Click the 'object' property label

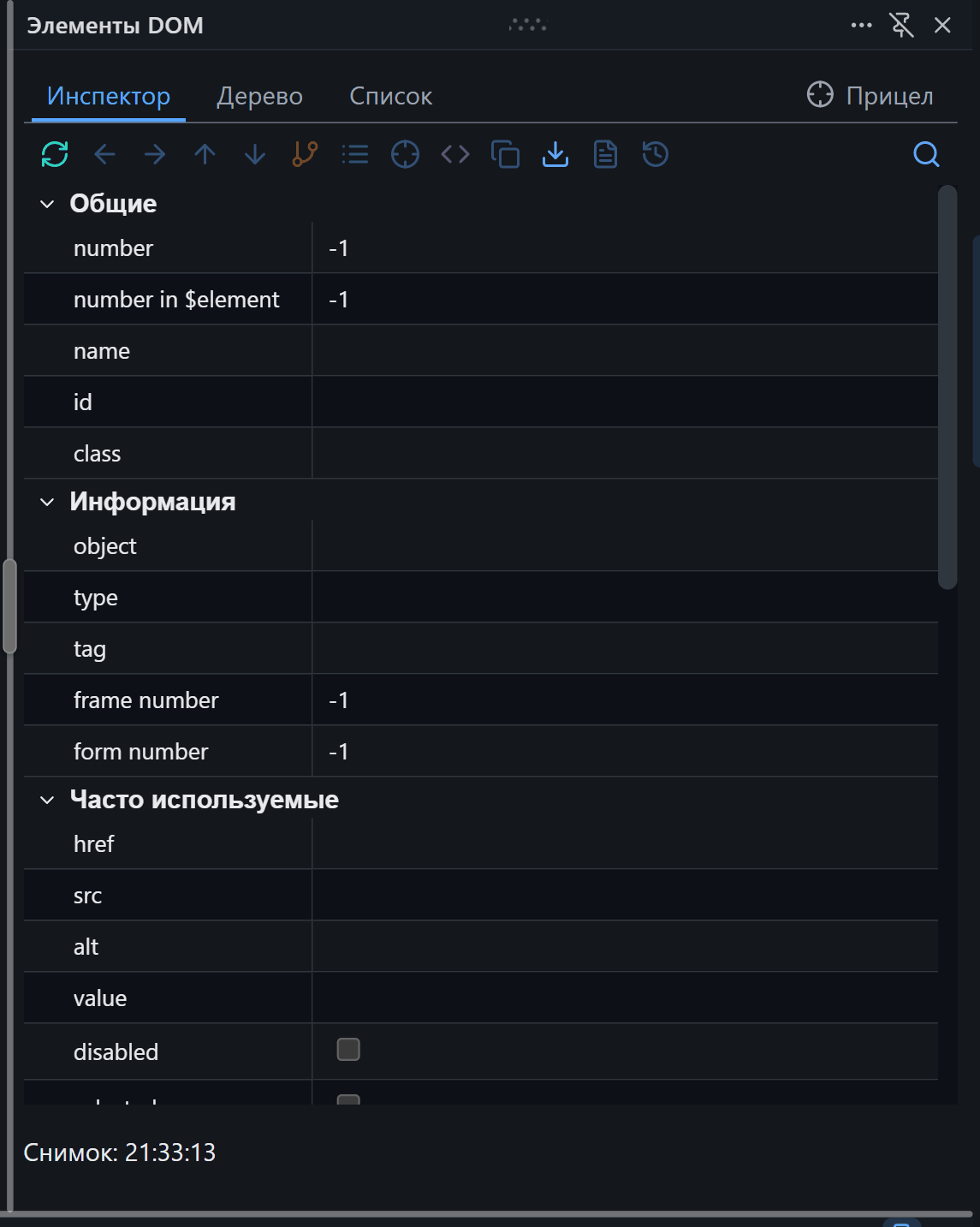pos(105,547)
